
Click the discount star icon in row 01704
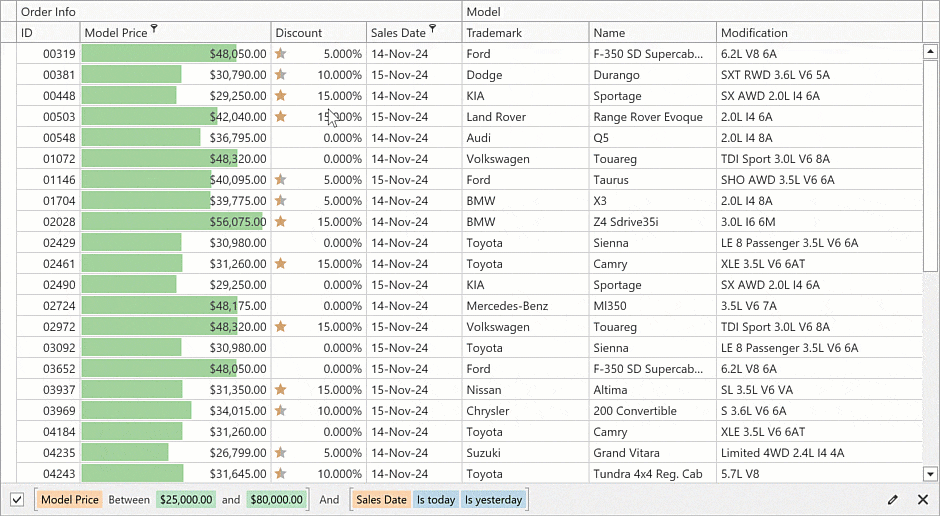click(x=281, y=200)
